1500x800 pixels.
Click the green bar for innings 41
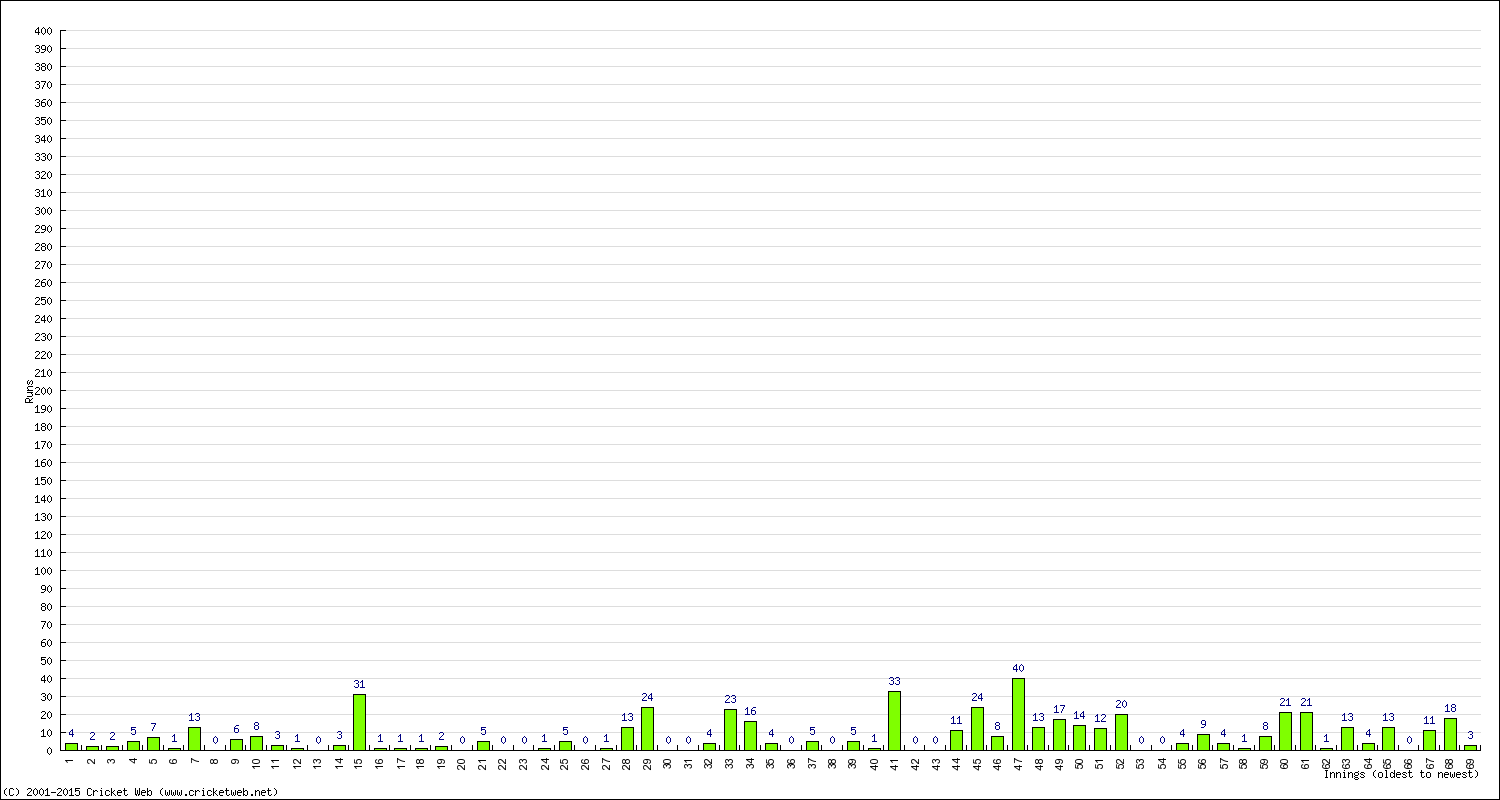click(x=894, y=721)
